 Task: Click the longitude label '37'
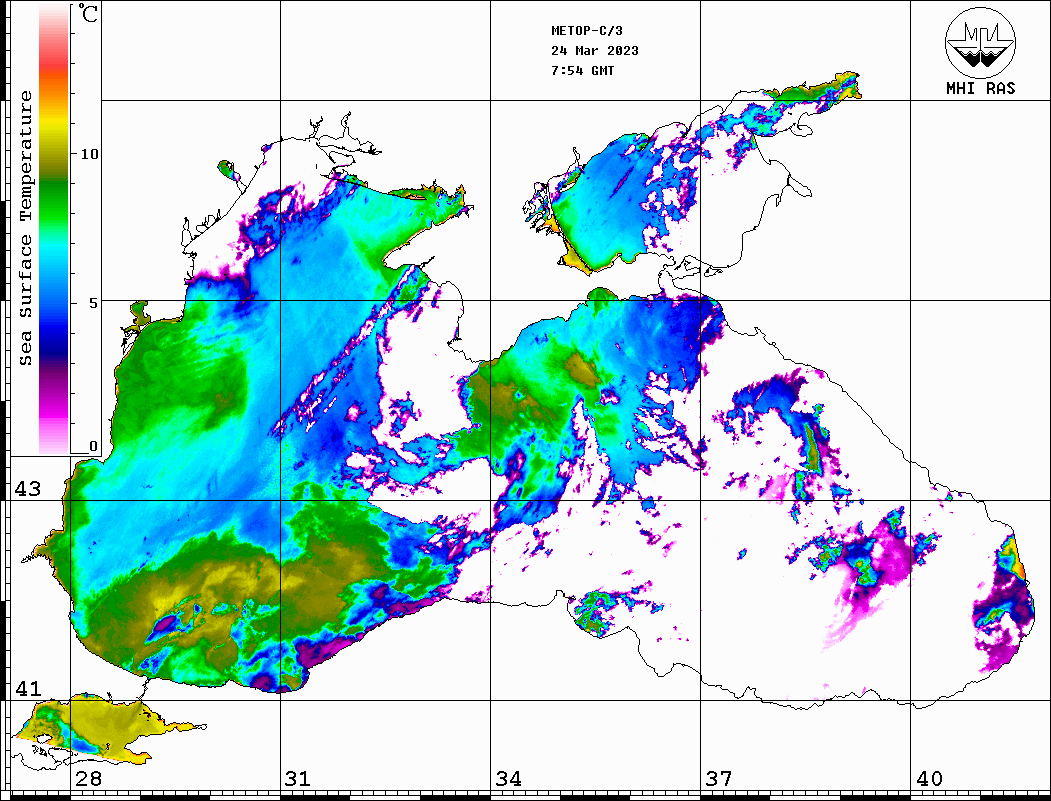pos(719,779)
